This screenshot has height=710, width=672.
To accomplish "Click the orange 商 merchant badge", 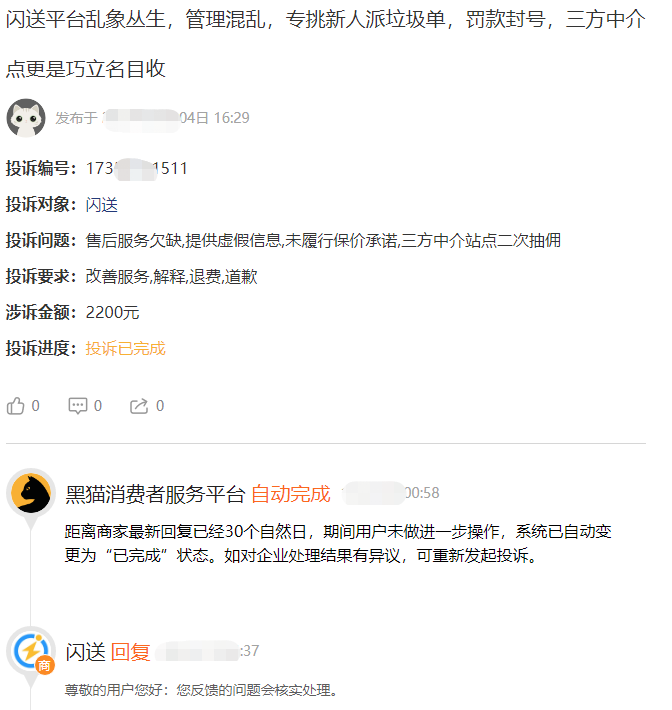I will point(45,665).
